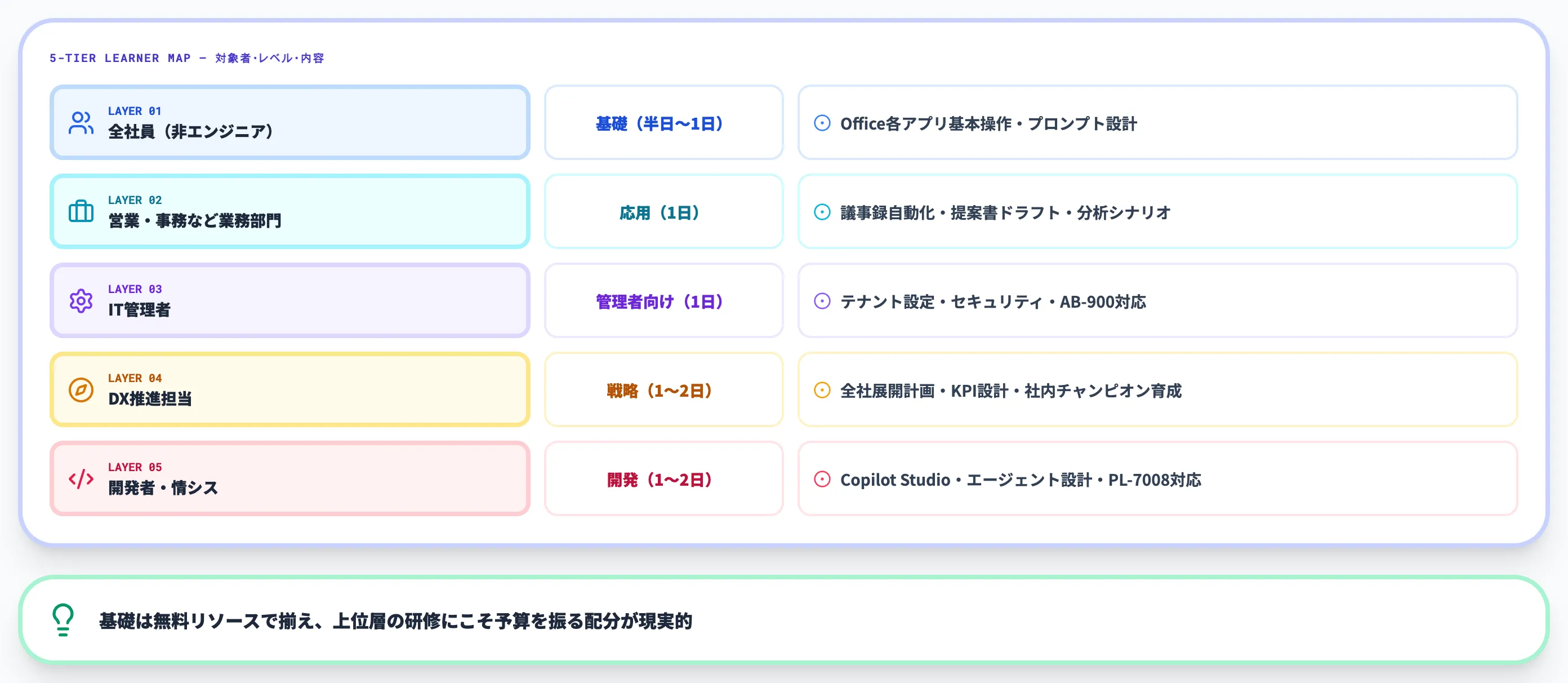Click the 管理者向け（1日） level box
This screenshot has height=683, width=1568.
coord(663,300)
